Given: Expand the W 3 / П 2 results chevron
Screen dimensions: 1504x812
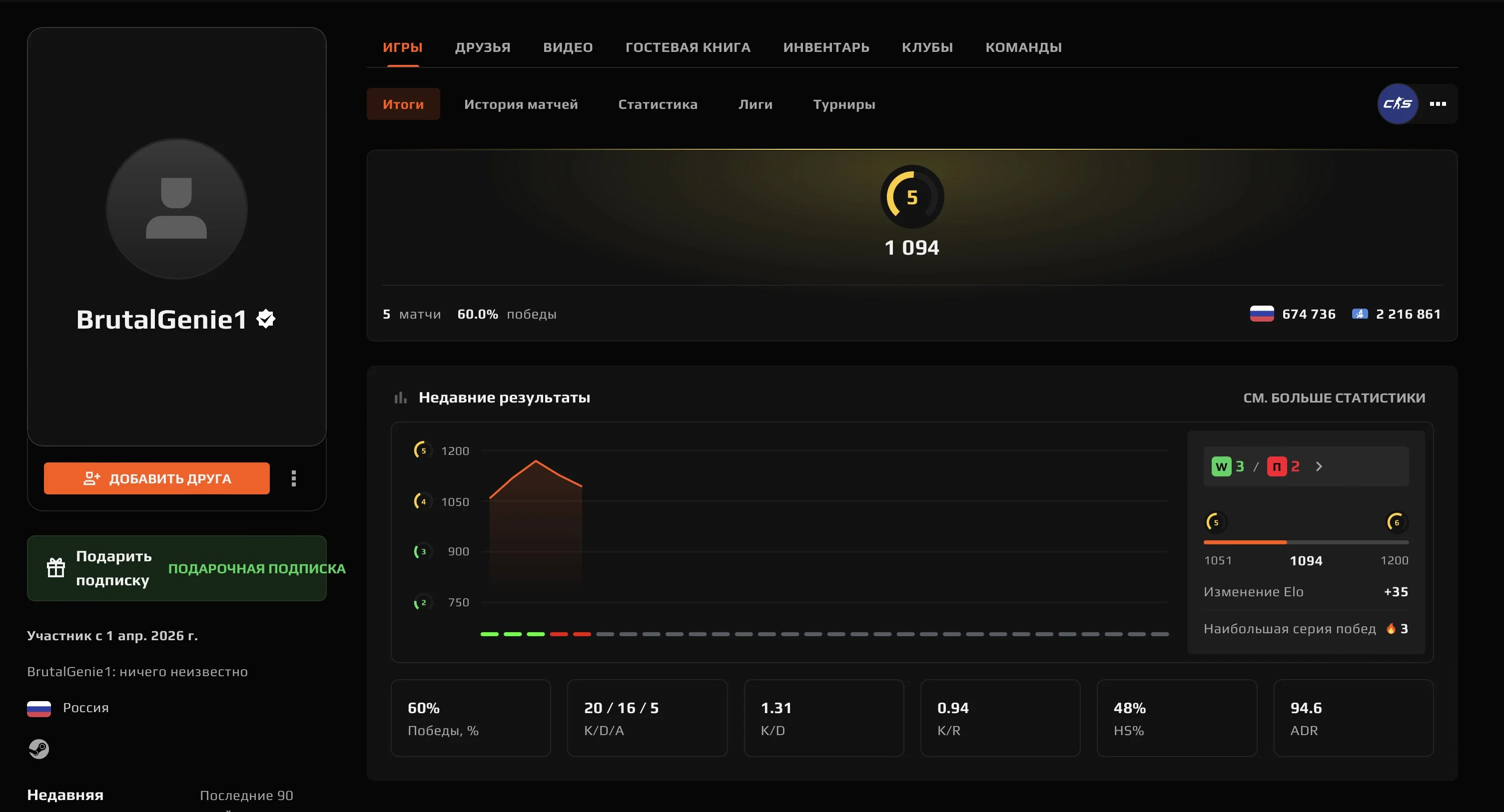Looking at the screenshot, I should (x=1319, y=466).
